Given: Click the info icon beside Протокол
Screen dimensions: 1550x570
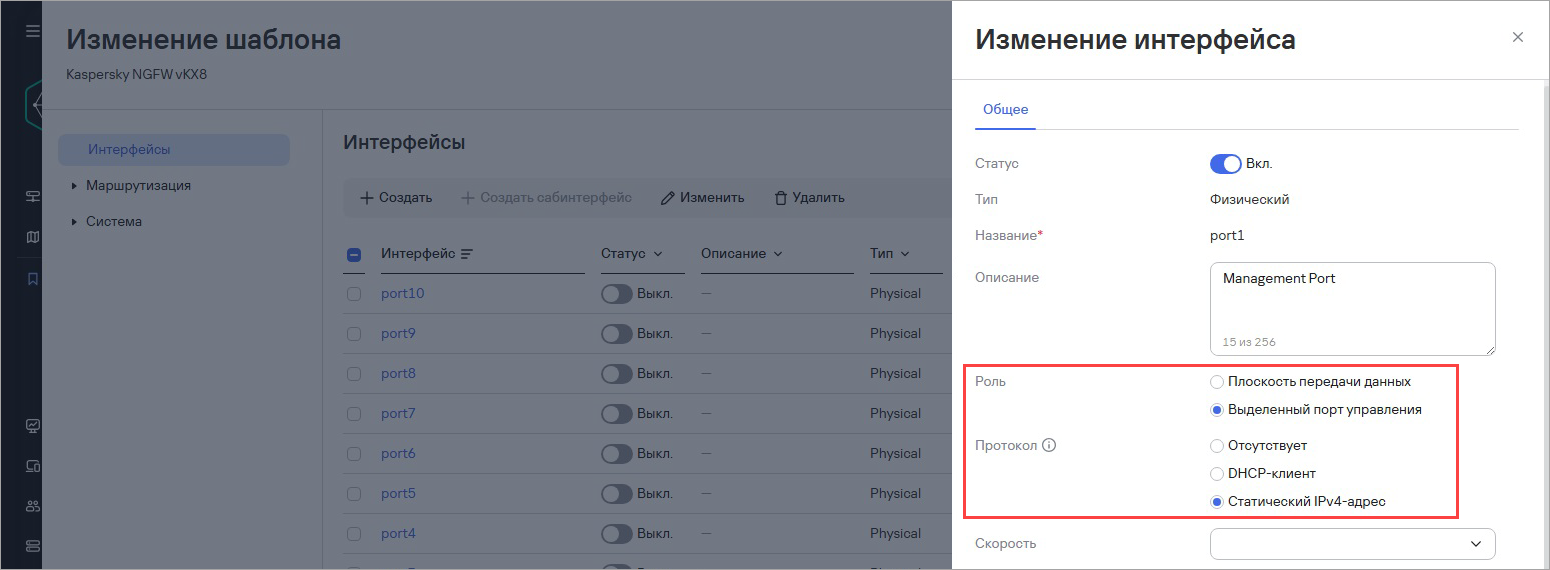Looking at the screenshot, I should coord(1049,445).
